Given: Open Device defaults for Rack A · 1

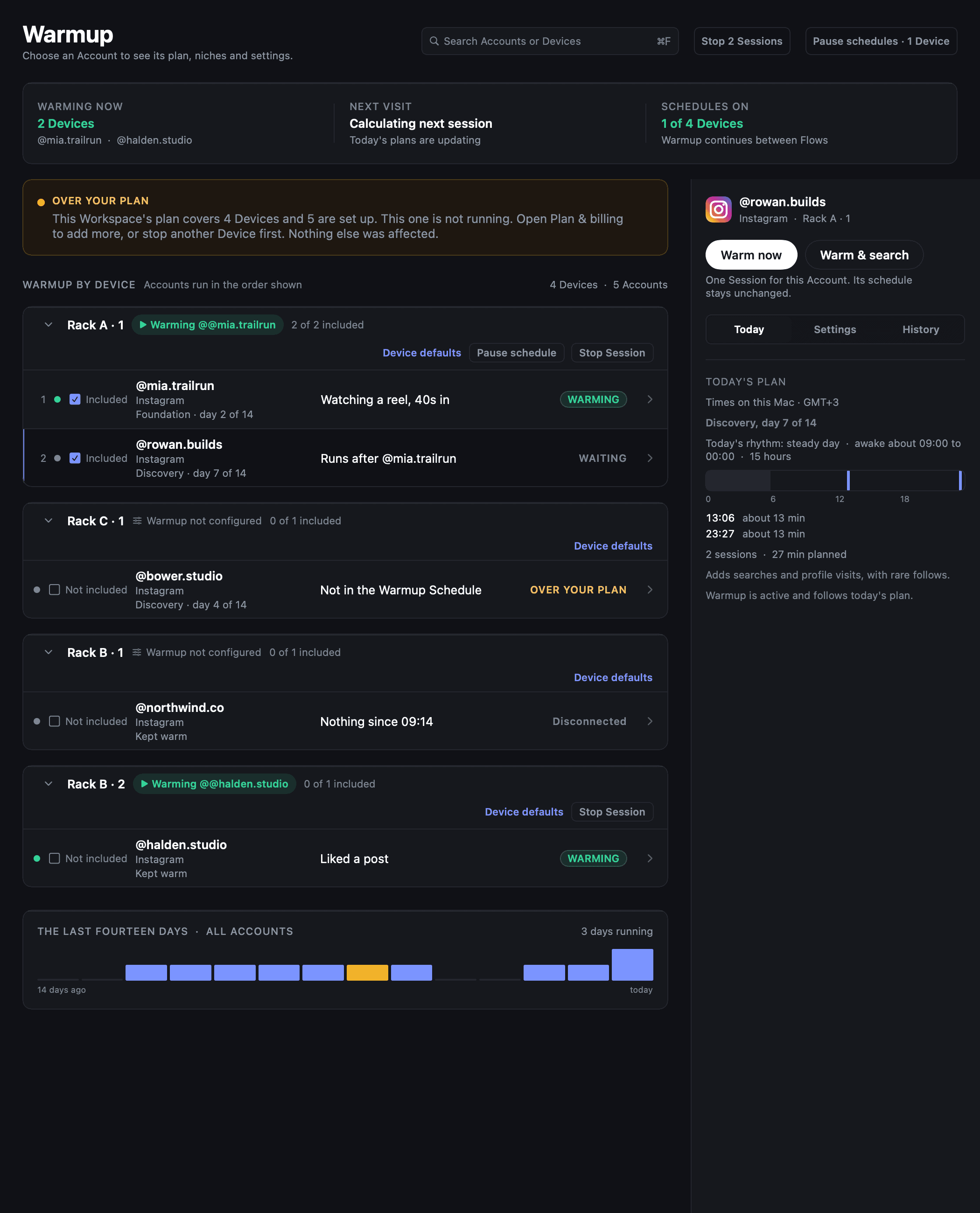Looking at the screenshot, I should click(x=422, y=353).
